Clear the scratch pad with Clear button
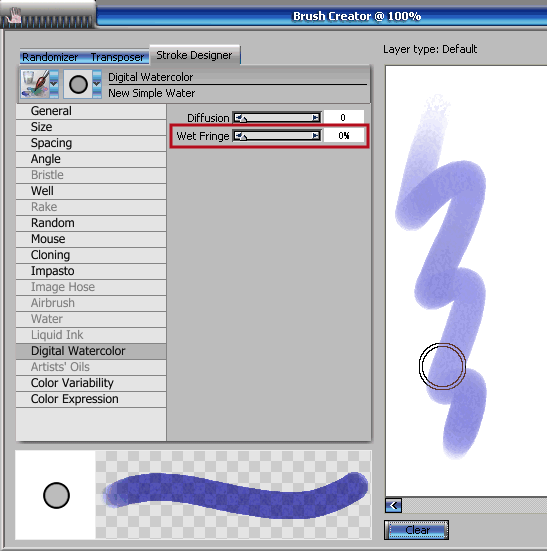Screen dimensions: 547x551 pos(417,530)
